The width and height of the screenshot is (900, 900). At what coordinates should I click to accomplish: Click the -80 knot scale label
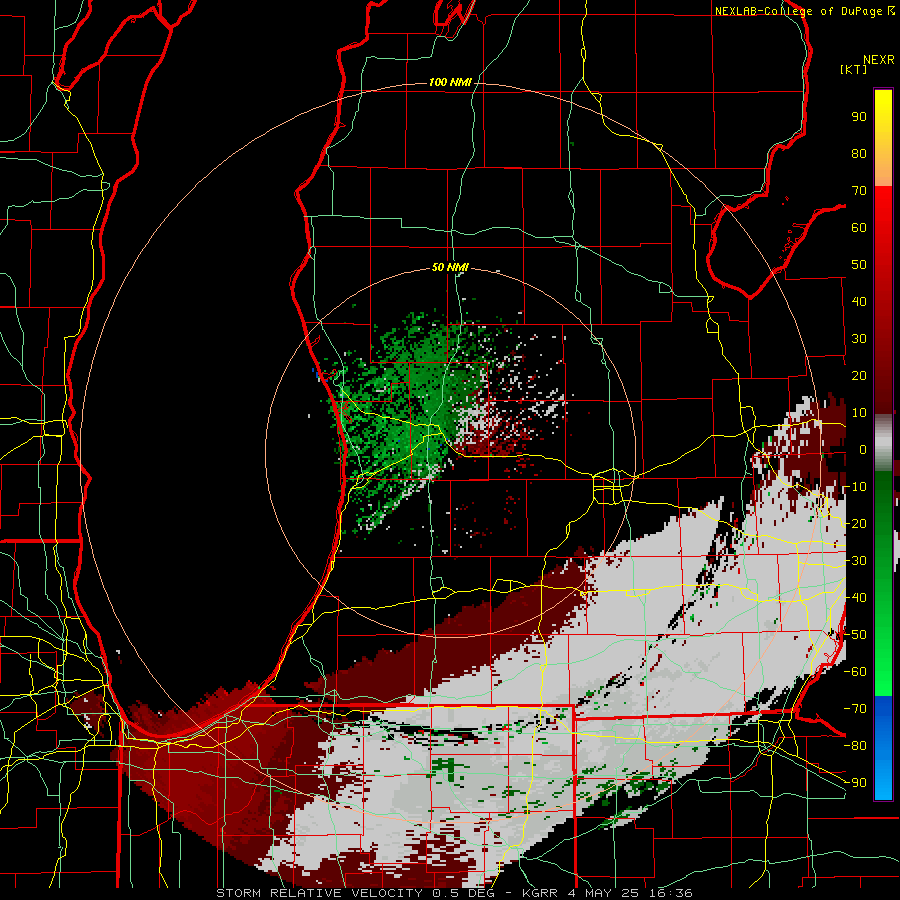tap(855, 746)
